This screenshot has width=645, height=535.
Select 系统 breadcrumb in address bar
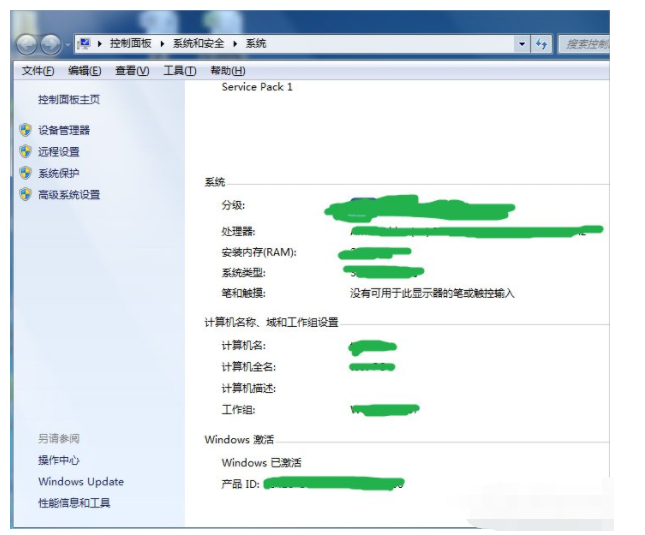click(x=256, y=44)
